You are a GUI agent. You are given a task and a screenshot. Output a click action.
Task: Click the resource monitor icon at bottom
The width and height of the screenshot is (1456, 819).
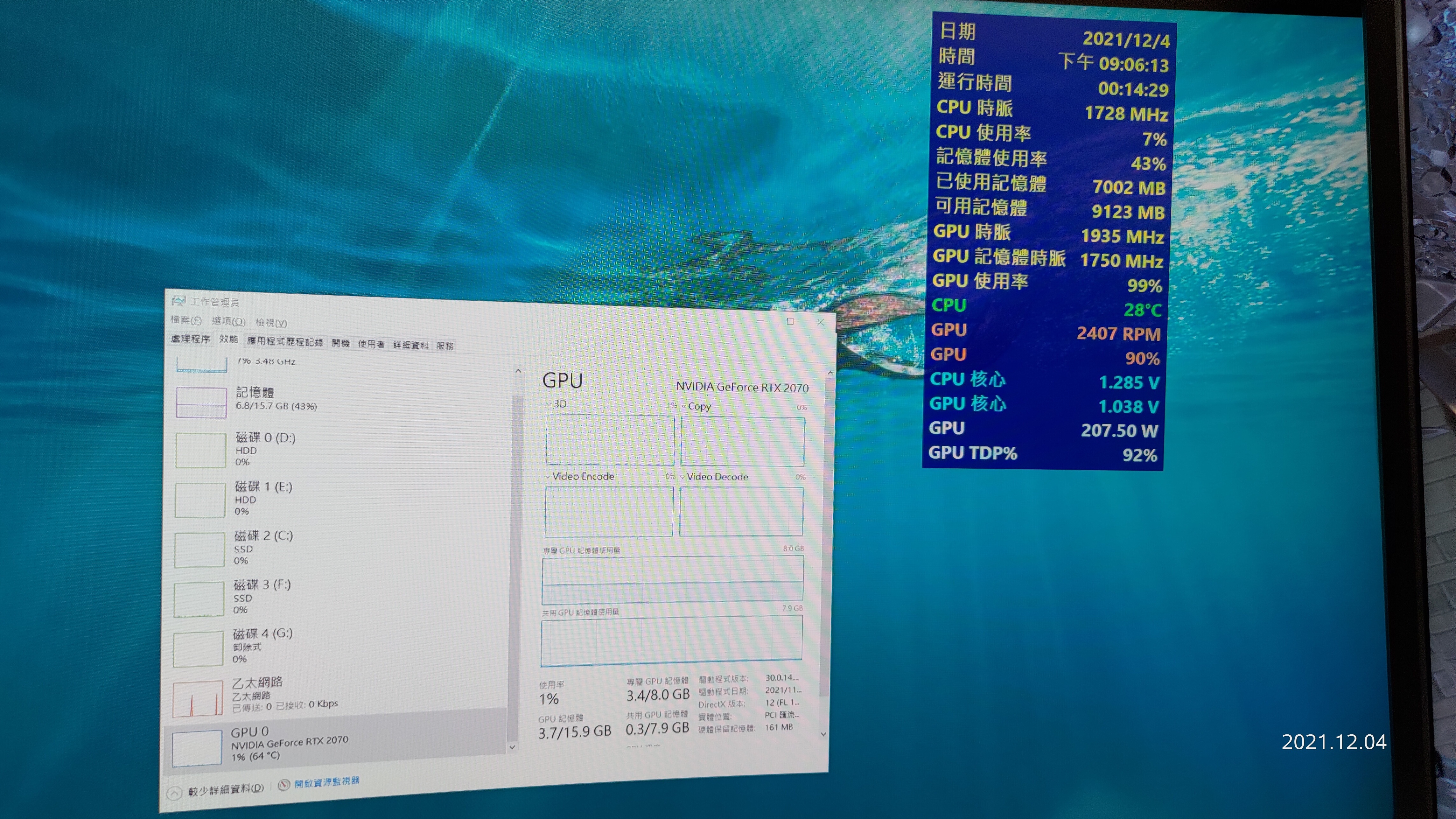point(284,785)
